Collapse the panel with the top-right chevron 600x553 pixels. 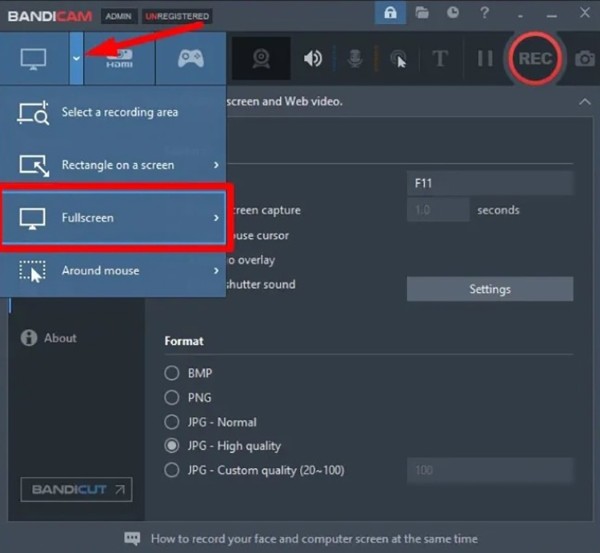click(584, 102)
